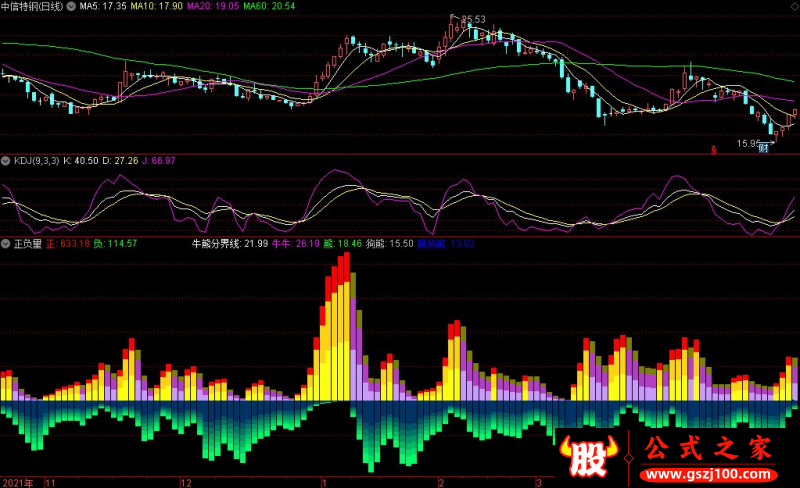800x488 pixels.
Task: Click the MA5: 17.35 label
Action: click(x=104, y=6)
